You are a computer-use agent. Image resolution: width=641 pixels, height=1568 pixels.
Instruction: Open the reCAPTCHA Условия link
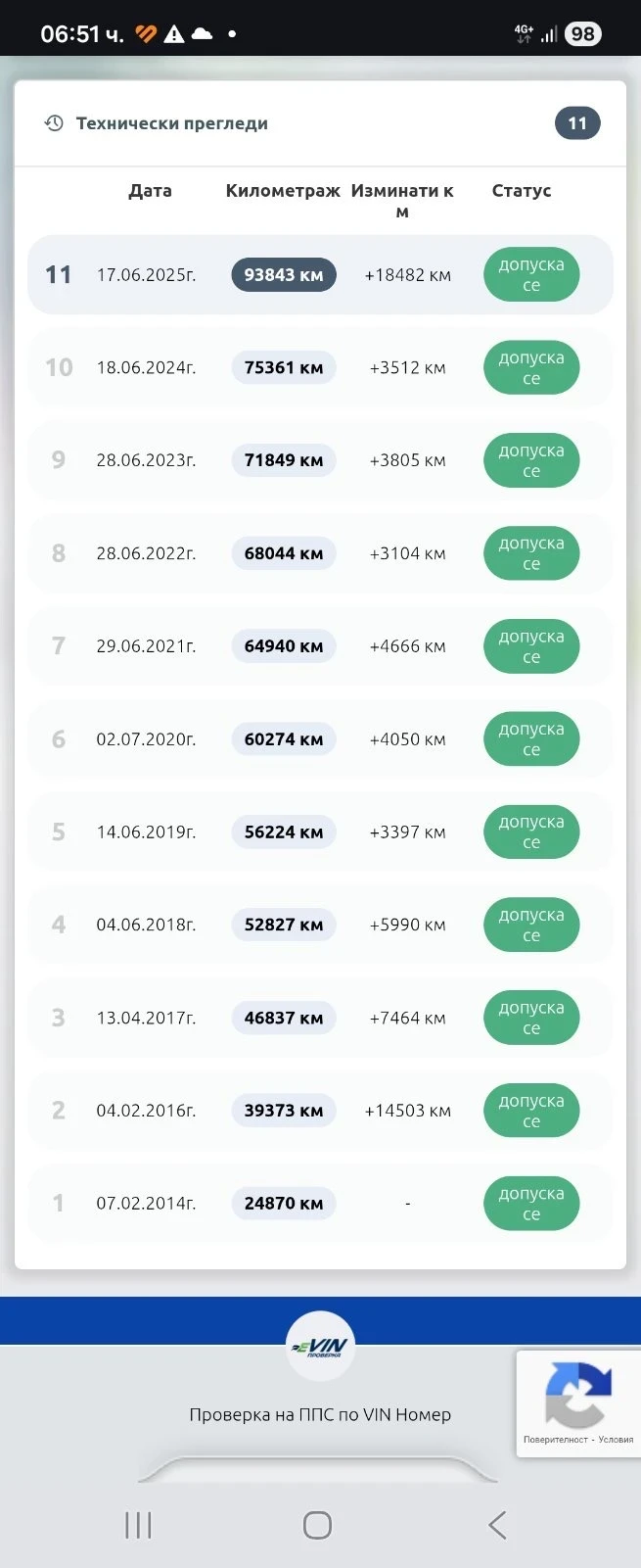pyautogui.click(x=617, y=1440)
